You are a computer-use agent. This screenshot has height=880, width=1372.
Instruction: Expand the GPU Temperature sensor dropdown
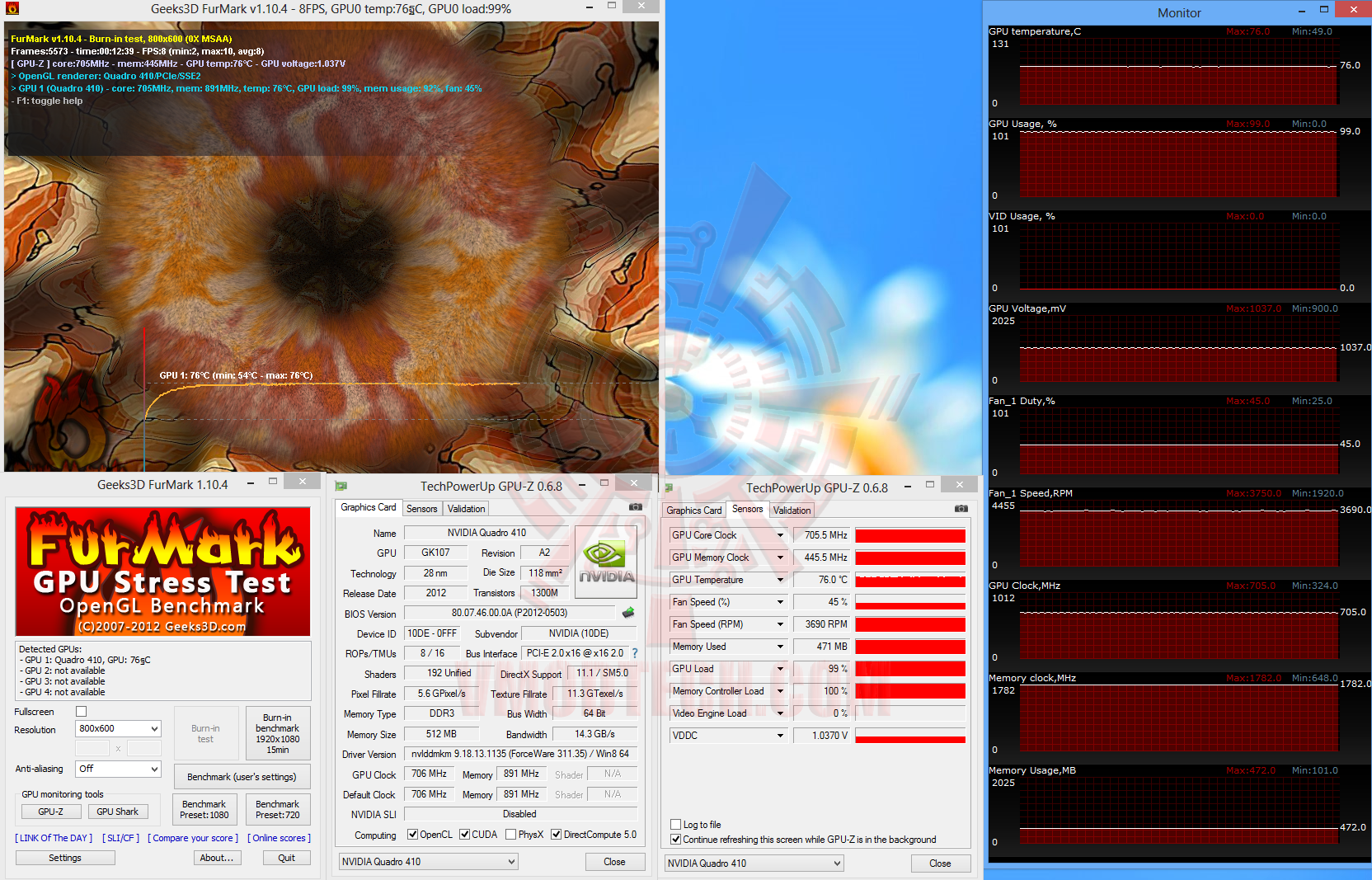tap(780, 580)
